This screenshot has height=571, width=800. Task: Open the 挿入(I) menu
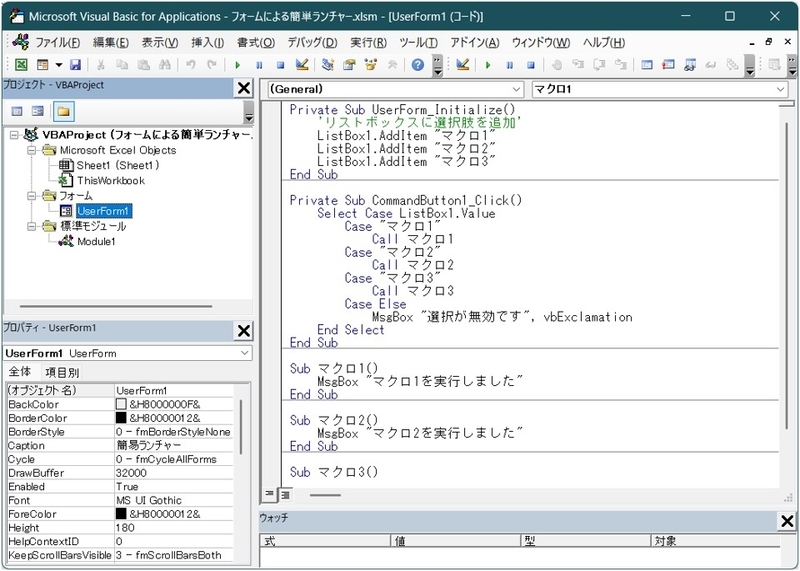point(208,43)
